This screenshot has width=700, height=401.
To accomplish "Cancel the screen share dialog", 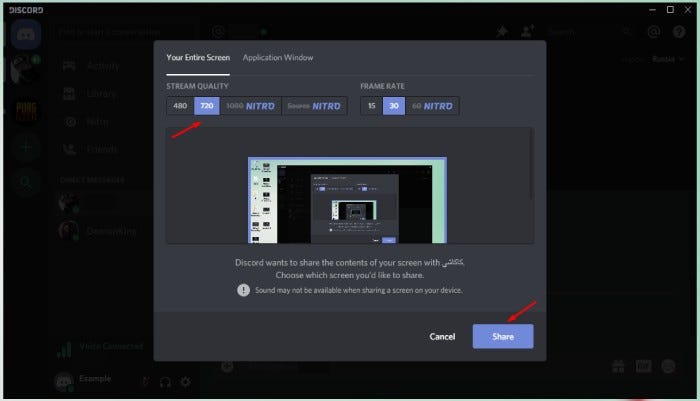I will (442, 336).
